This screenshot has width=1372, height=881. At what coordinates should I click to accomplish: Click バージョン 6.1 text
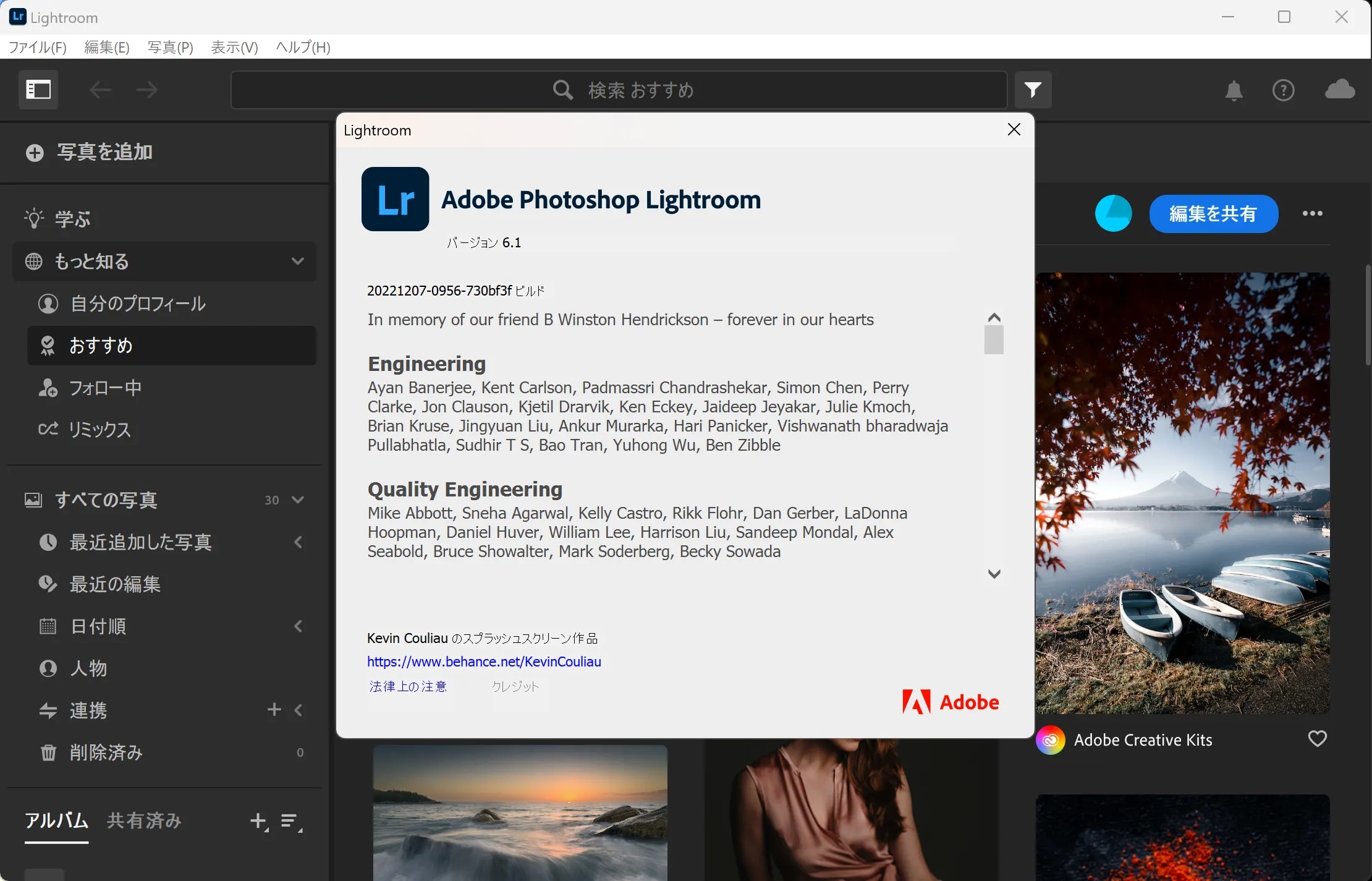484,242
